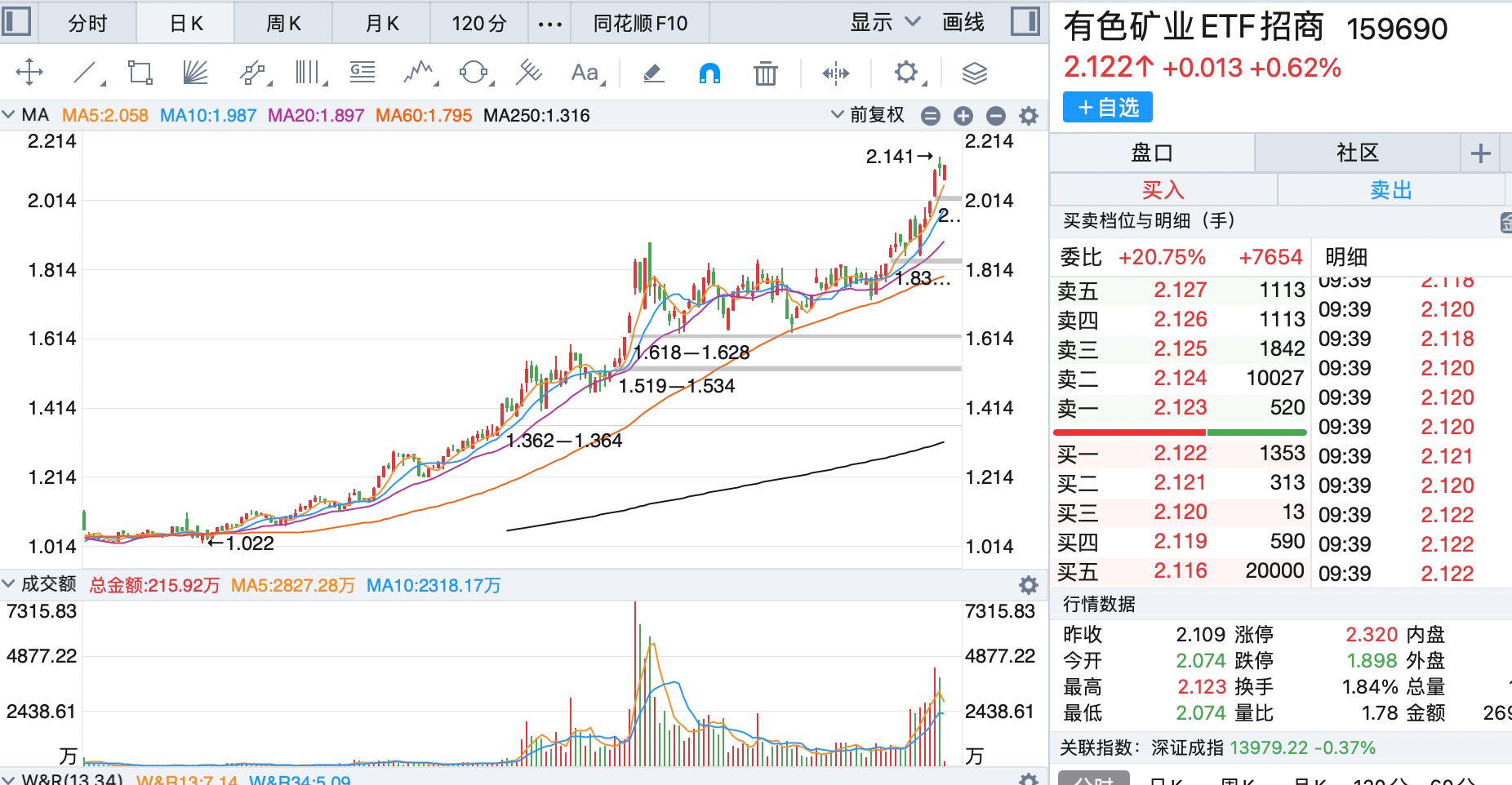Image resolution: width=1512 pixels, height=785 pixels.
Task: Click the red-green bid-ask ratio bar
Action: coord(1180,432)
